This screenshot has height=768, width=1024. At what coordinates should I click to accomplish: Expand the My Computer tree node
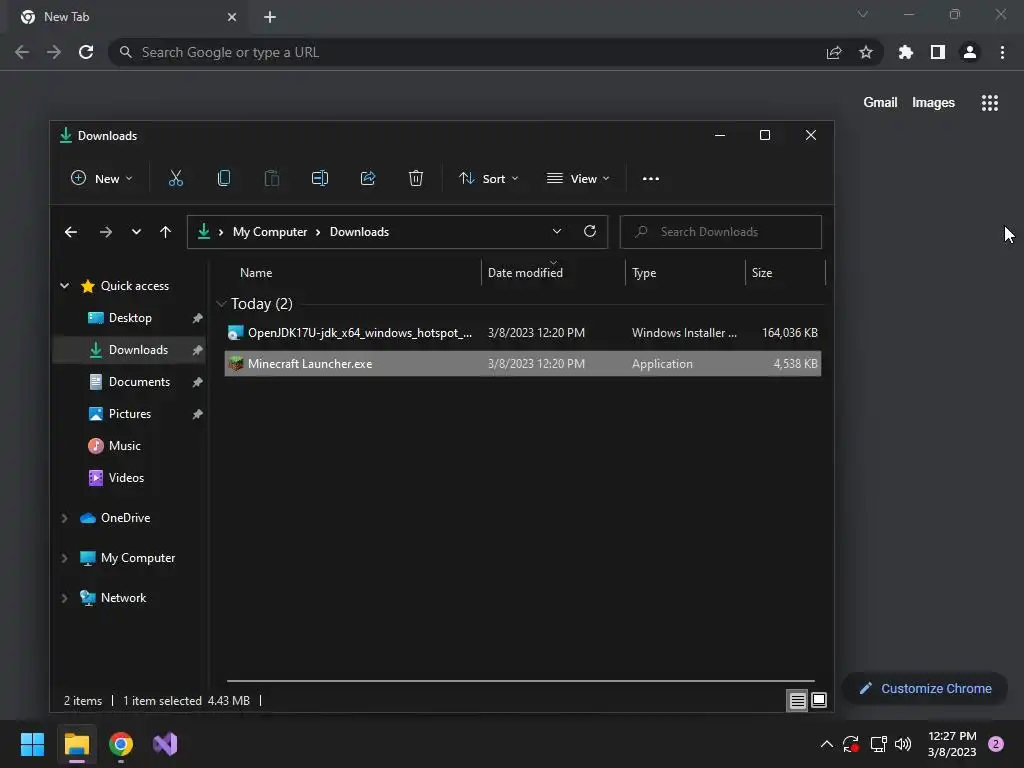click(65, 558)
